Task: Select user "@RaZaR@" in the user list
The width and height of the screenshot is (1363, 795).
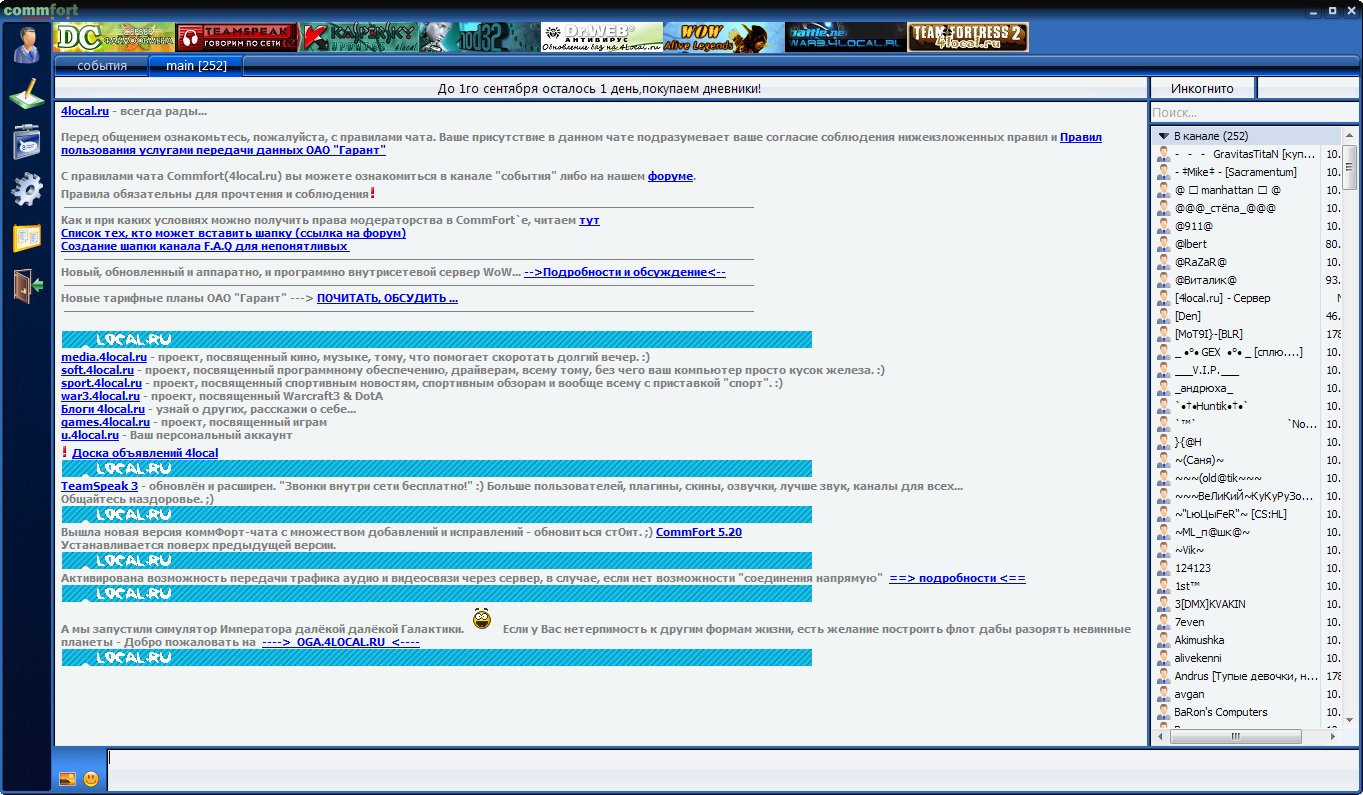Action: pyautogui.click(x=1200, y=262)
